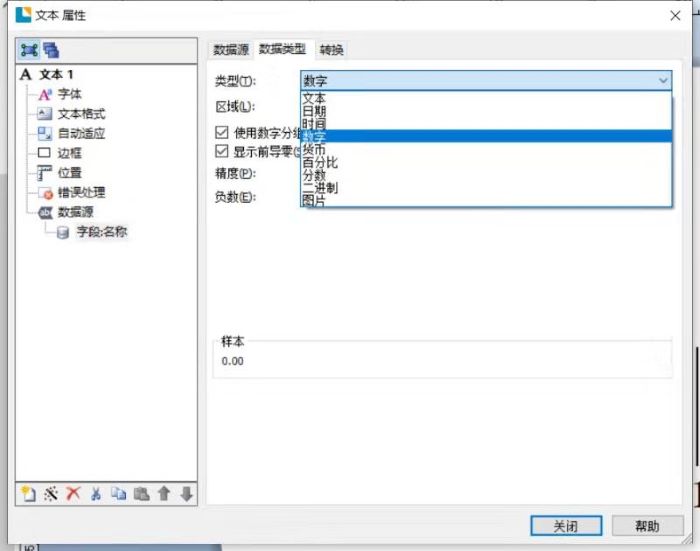Screen dimensions: 700x551
Task: Choose 百分比 from the type list
Action: (x=486, y=162)
